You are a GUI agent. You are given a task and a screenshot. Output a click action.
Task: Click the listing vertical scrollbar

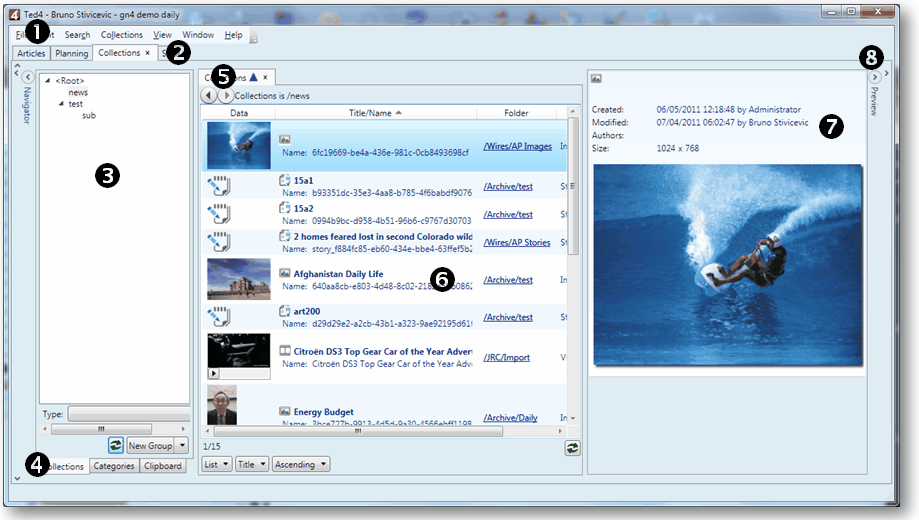point(573,185)
